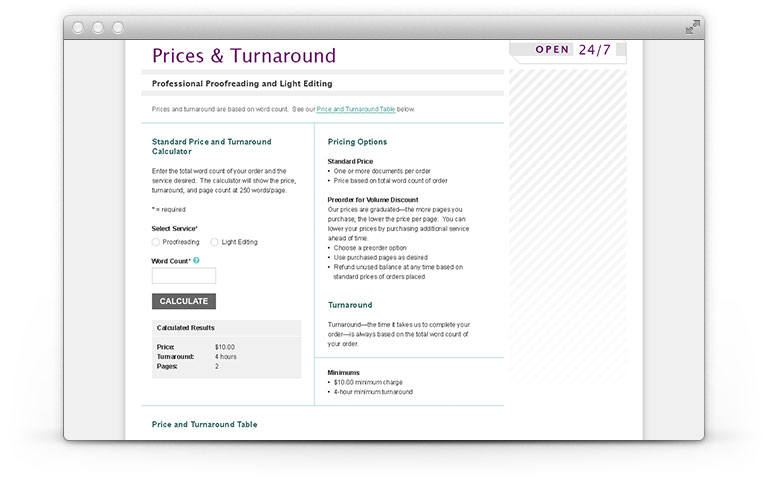This screenshot has width=768, height=480.
Task: Click the Pricing Options heading
Action: point(357,142)
